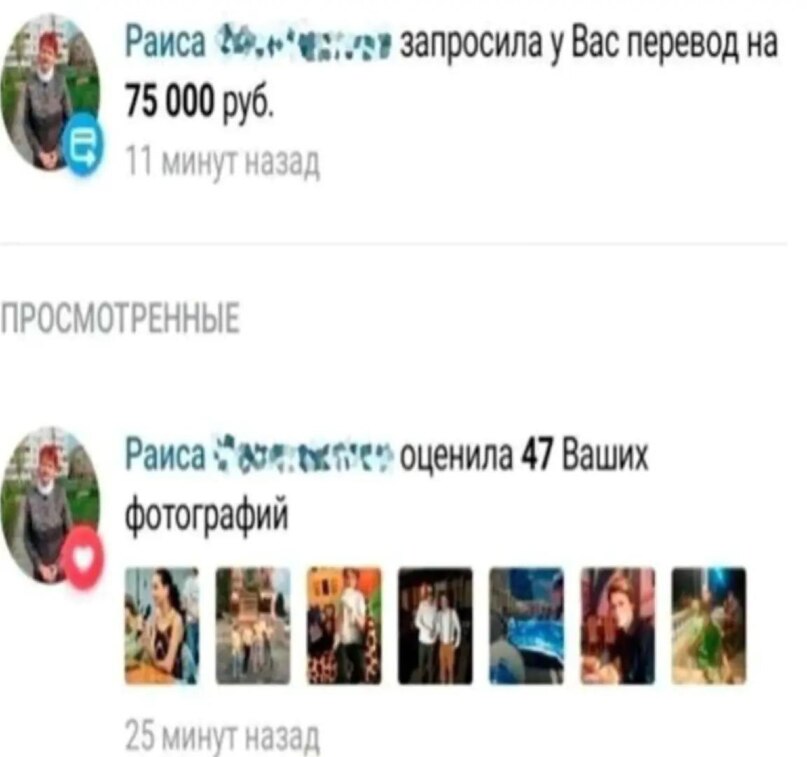The image size is (807, 757).
Task: Click the '11 минут назад' timestamp
Action: [x=223, y=162]
